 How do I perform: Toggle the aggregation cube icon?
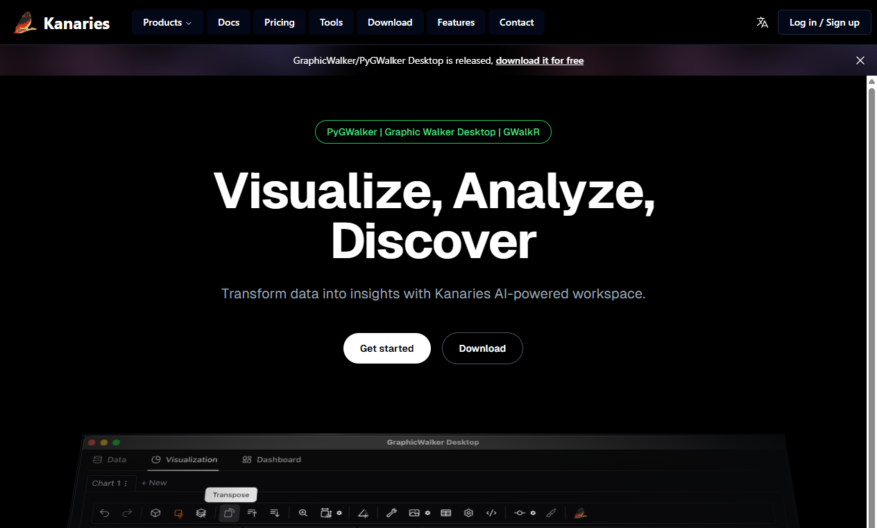(155, 513)
